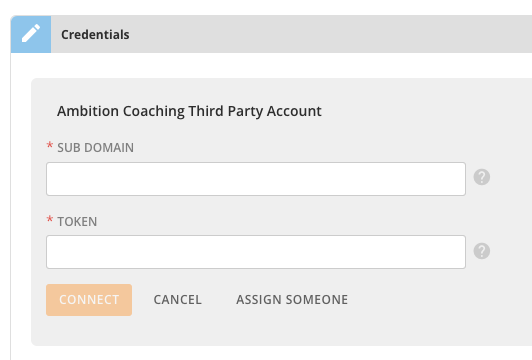Click the red asterisk beside TOKEN

click(50, 219)
